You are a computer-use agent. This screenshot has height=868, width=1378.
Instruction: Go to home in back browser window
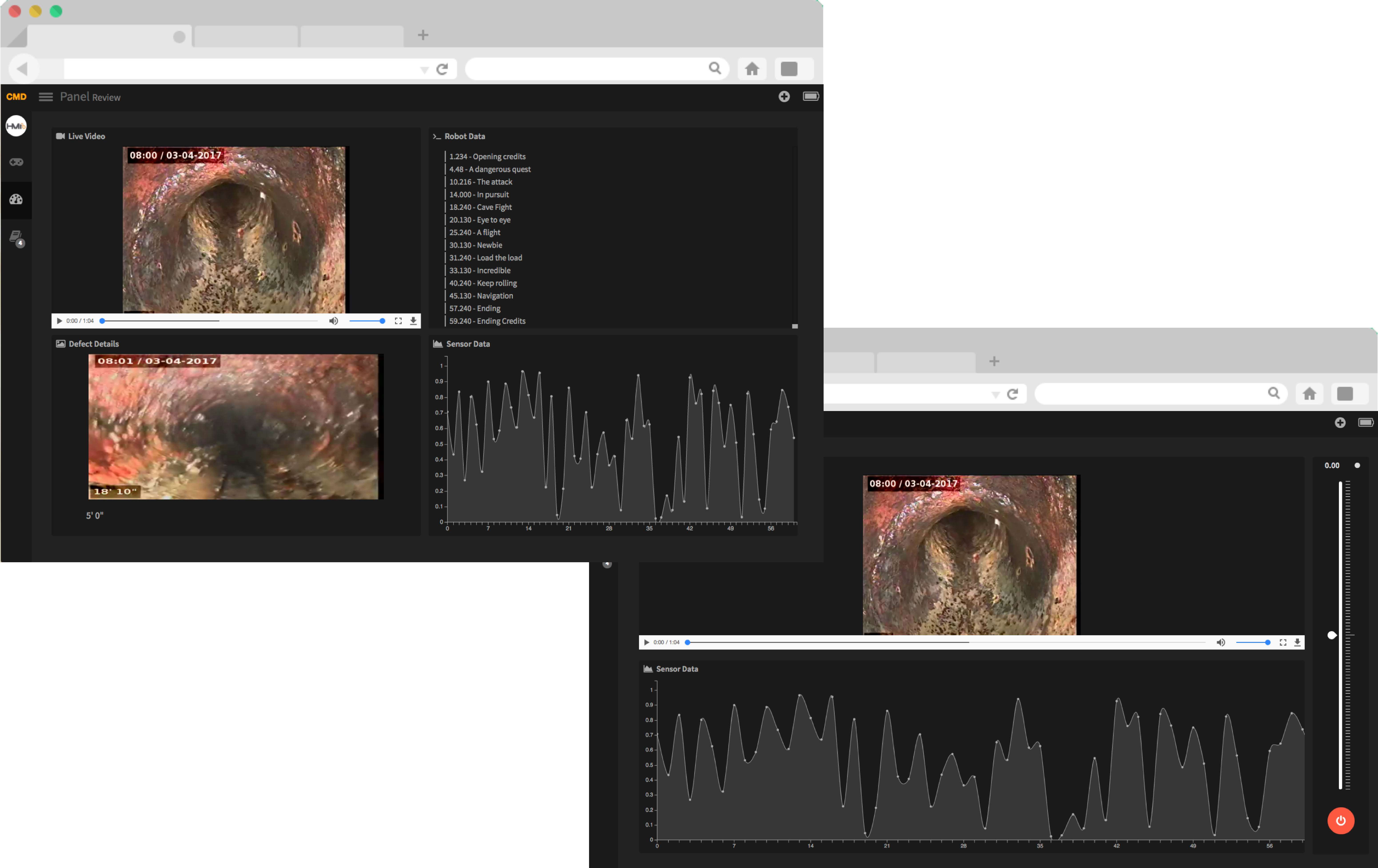coord(1309,394)
